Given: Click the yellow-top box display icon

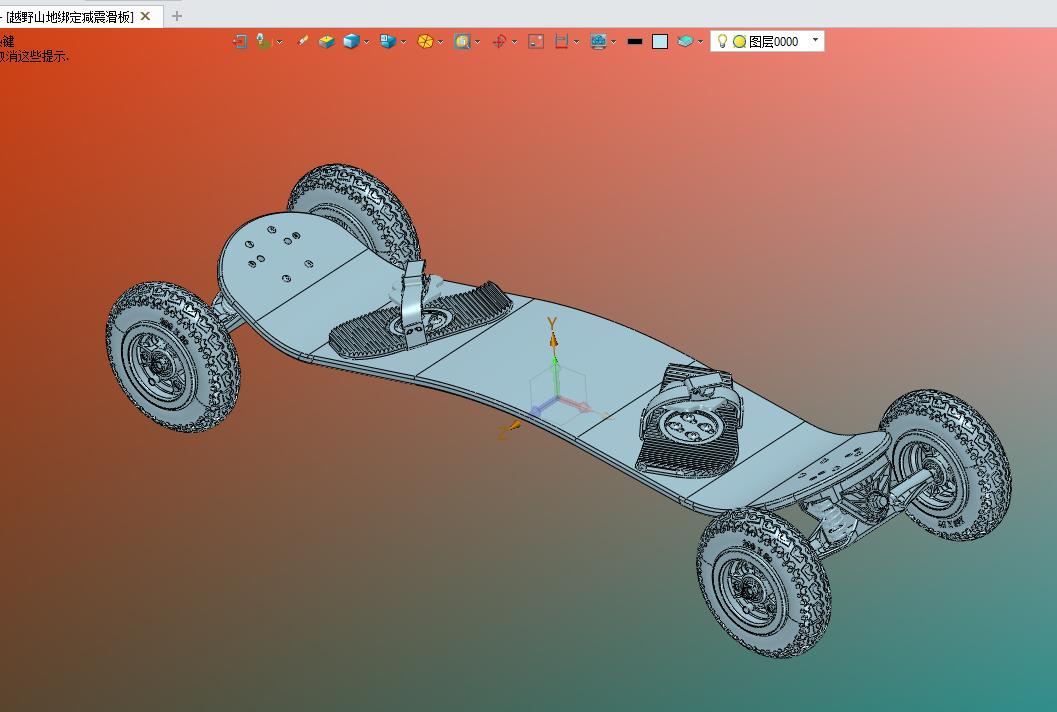Looking at the screenshot, I should click(326, 42).
